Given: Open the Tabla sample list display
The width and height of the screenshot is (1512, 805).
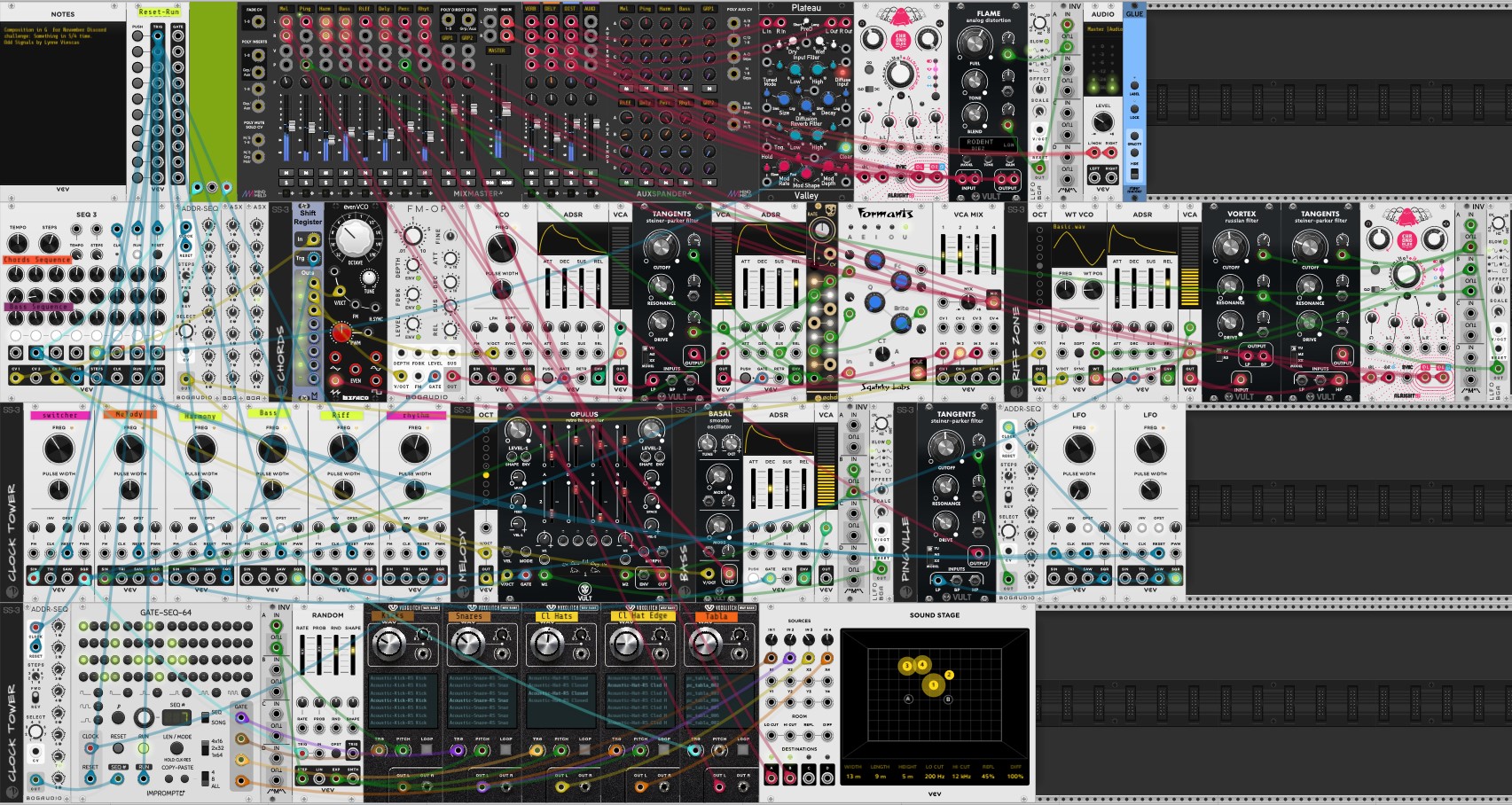Looking at the screenshot, I should click(717, 700).
